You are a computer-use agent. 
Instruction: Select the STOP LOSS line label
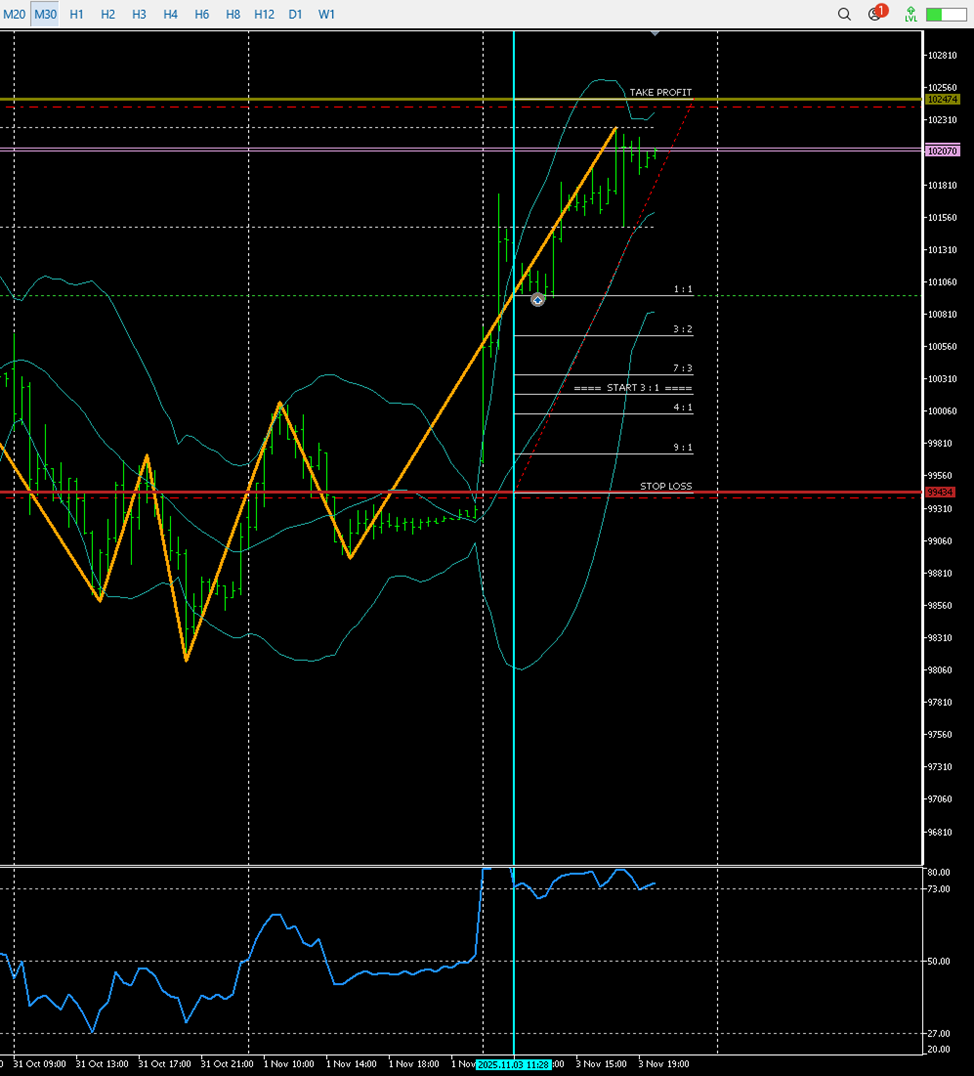[x=666, y=486]
